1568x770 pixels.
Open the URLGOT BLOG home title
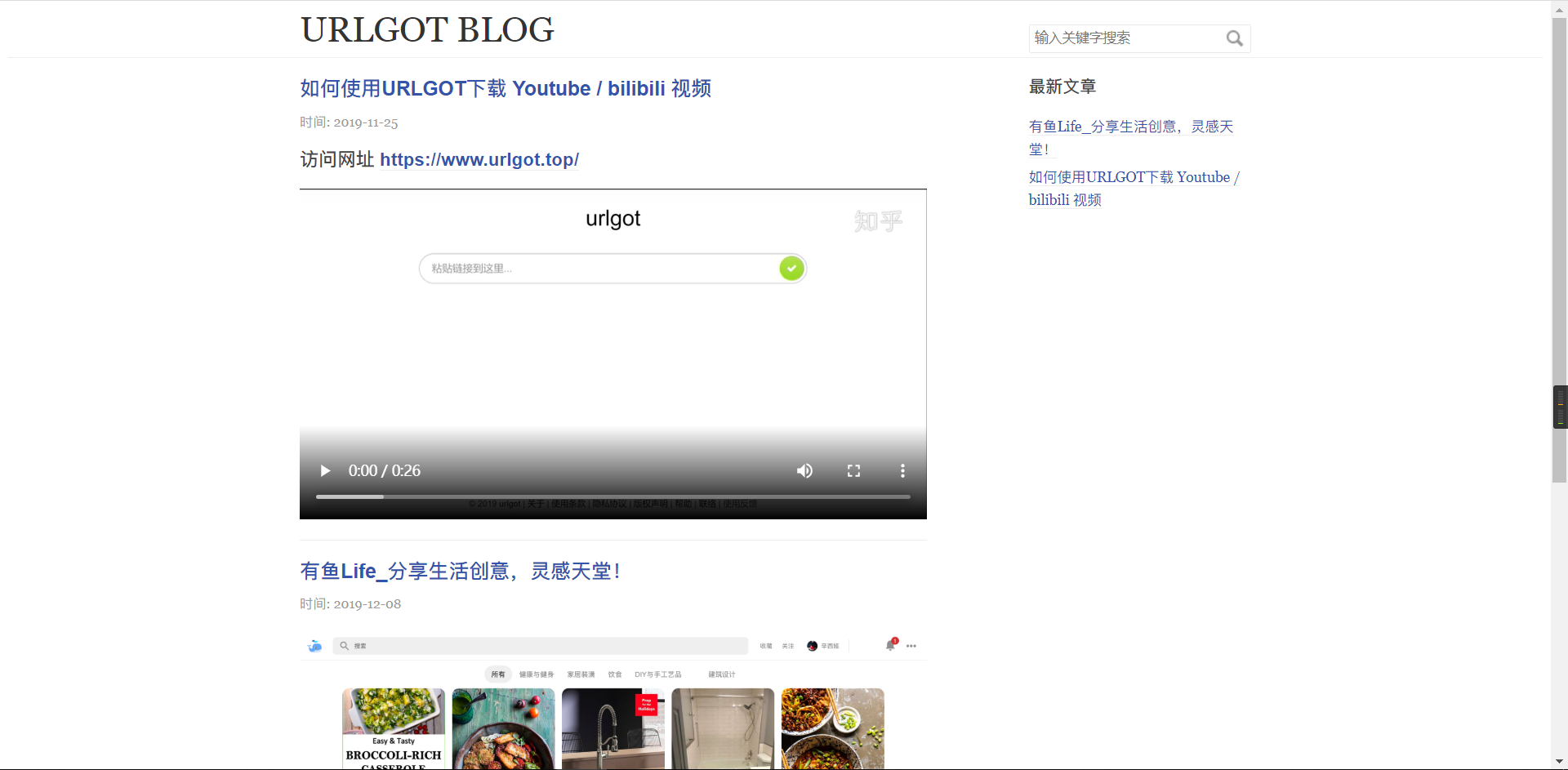click(x=427, y=29)
